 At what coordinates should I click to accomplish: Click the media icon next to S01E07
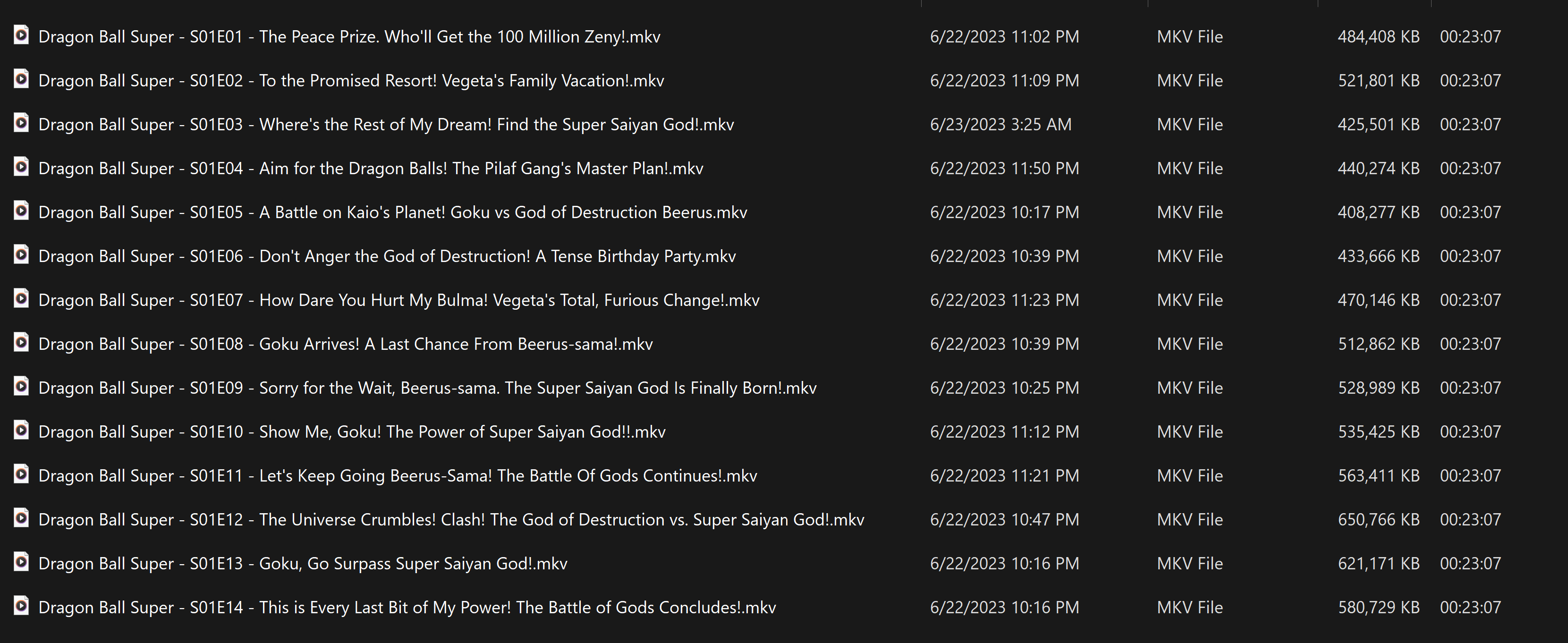click(x=21, y=298)
